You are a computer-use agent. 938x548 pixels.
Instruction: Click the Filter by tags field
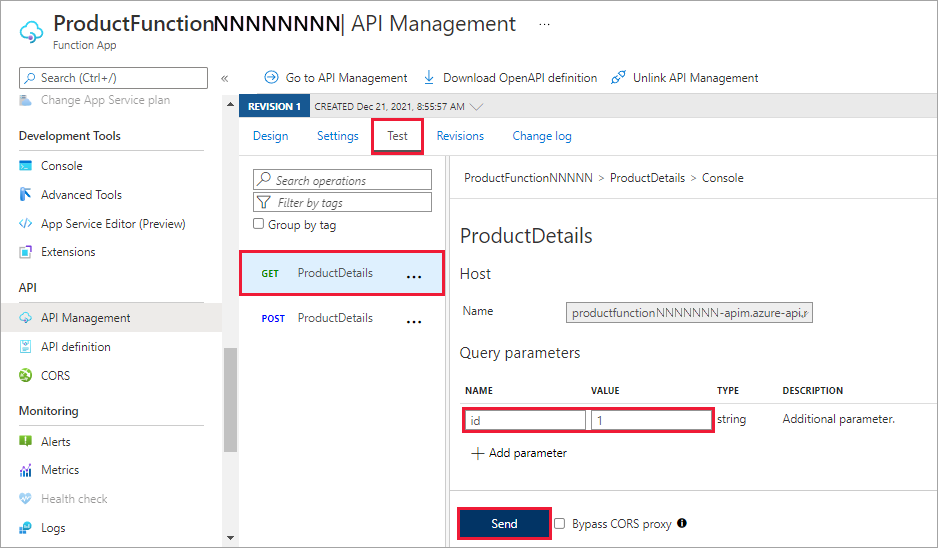click(342, 202)
